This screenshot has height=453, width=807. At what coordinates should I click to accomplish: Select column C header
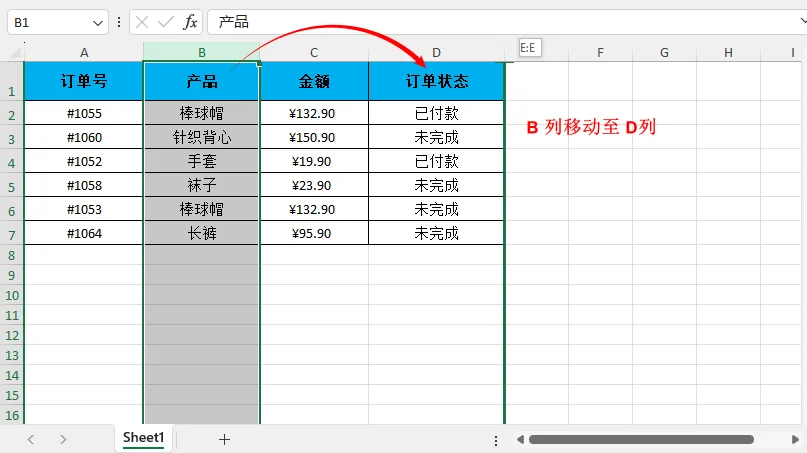[x=314, y=53]
